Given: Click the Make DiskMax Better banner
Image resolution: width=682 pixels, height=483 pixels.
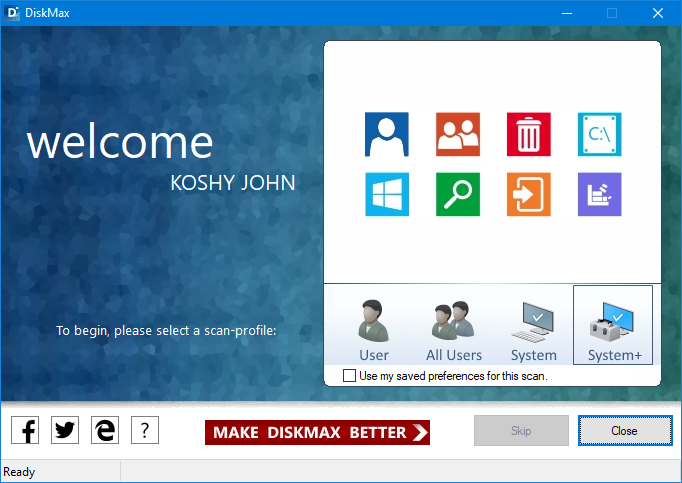Looking at the screenshot, I should coord(318,433).
